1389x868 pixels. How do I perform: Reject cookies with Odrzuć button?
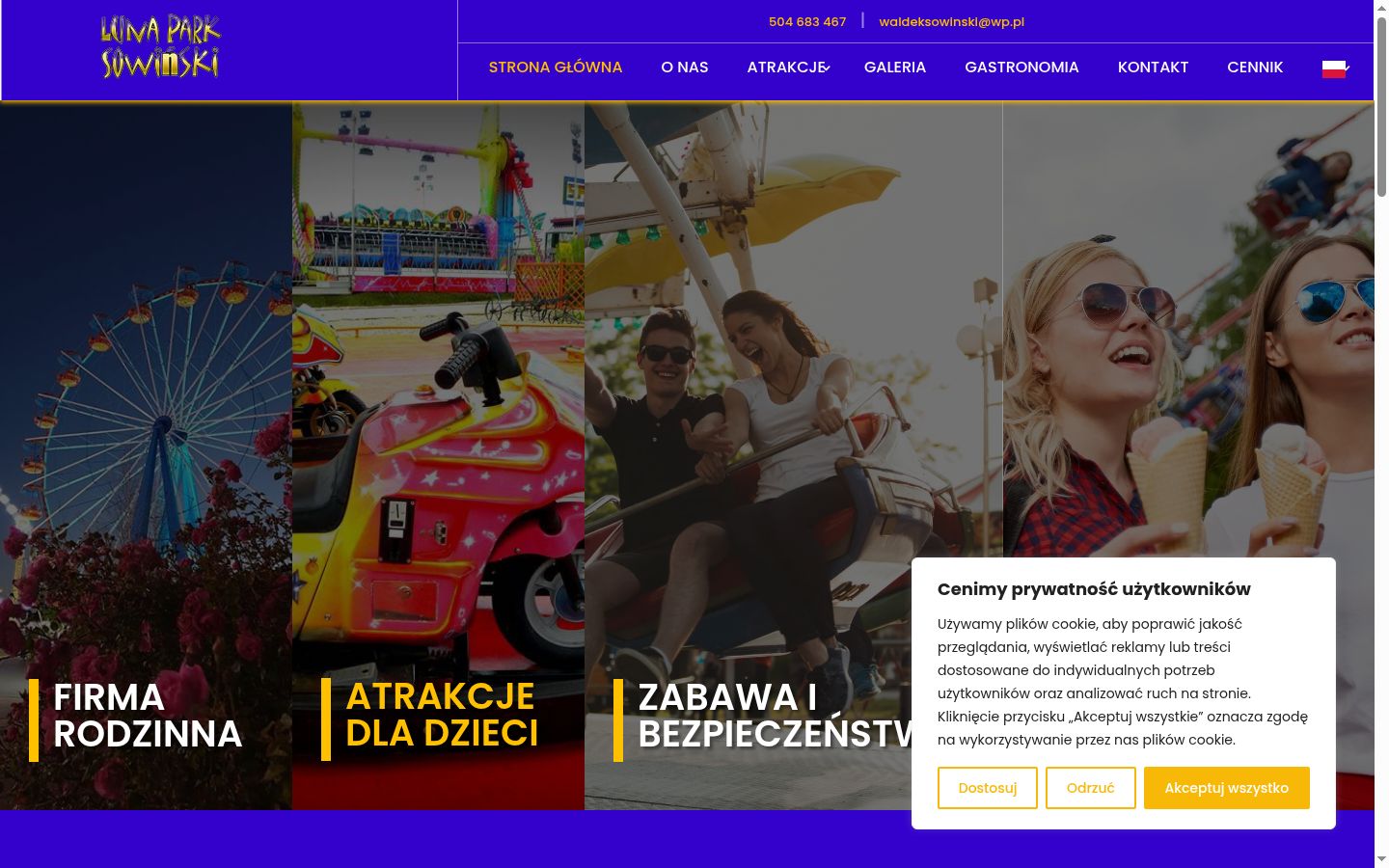coord(1091,788)
